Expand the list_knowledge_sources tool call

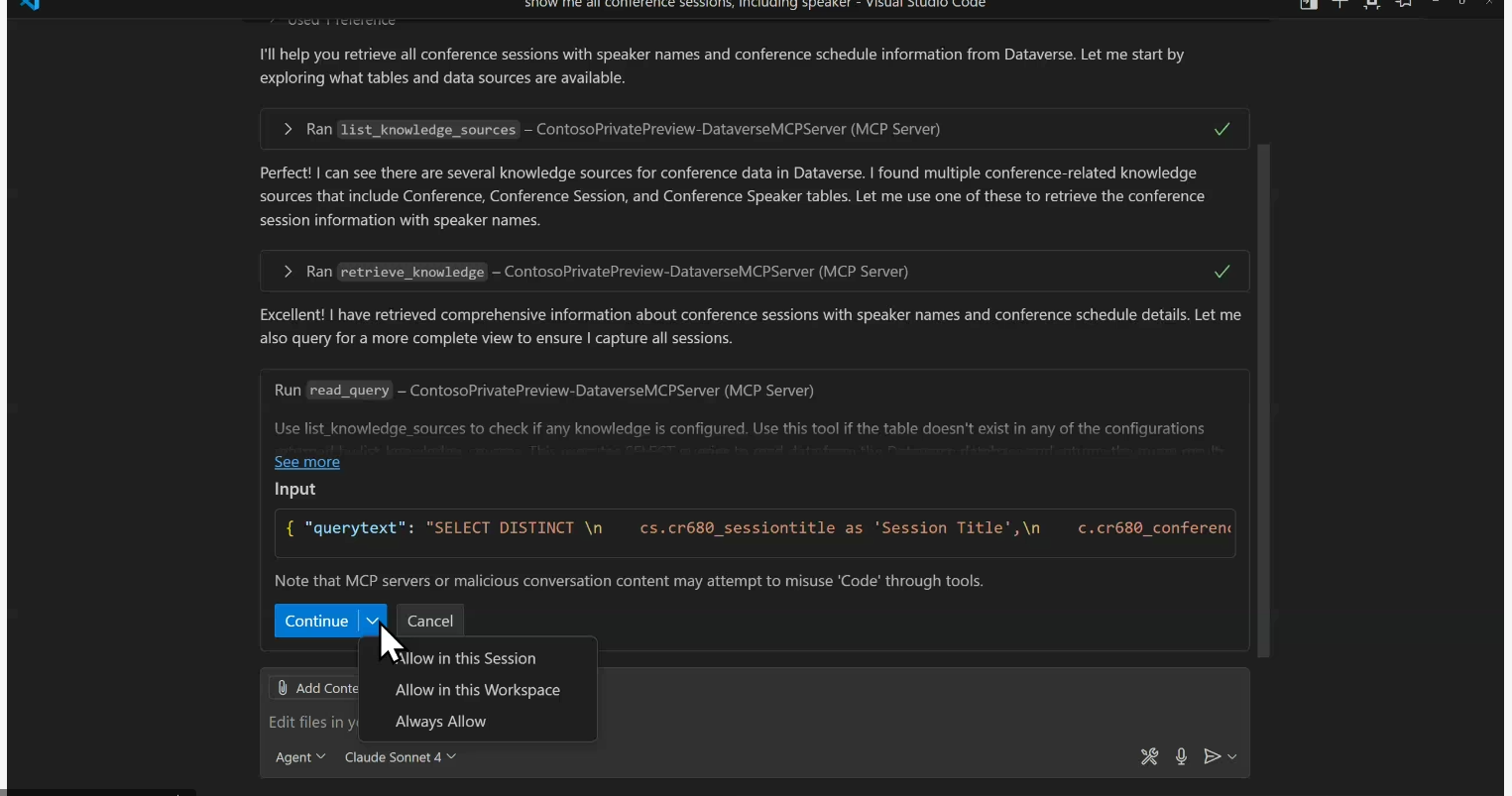point(288,129)
